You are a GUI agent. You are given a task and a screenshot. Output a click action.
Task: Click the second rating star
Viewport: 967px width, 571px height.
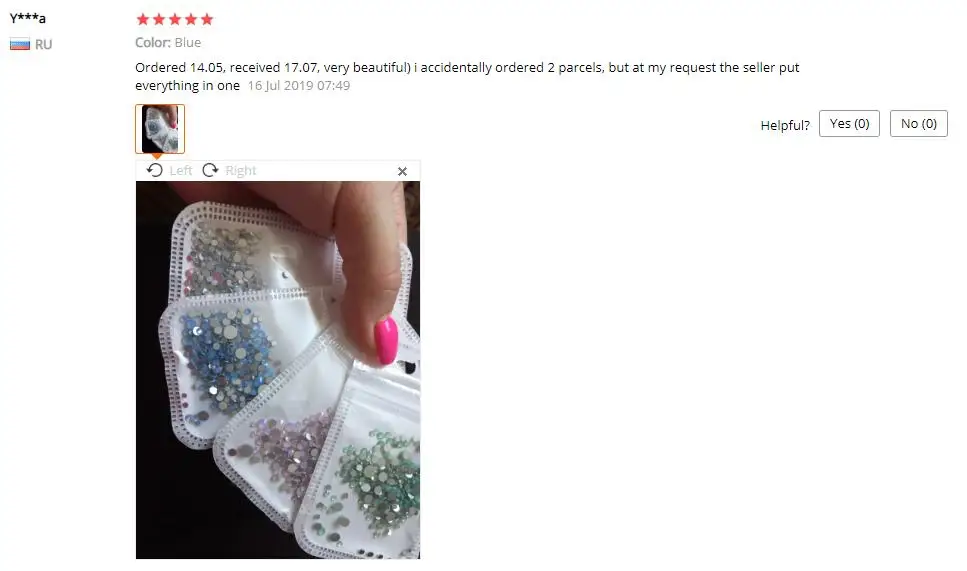(x=159, y=20)
